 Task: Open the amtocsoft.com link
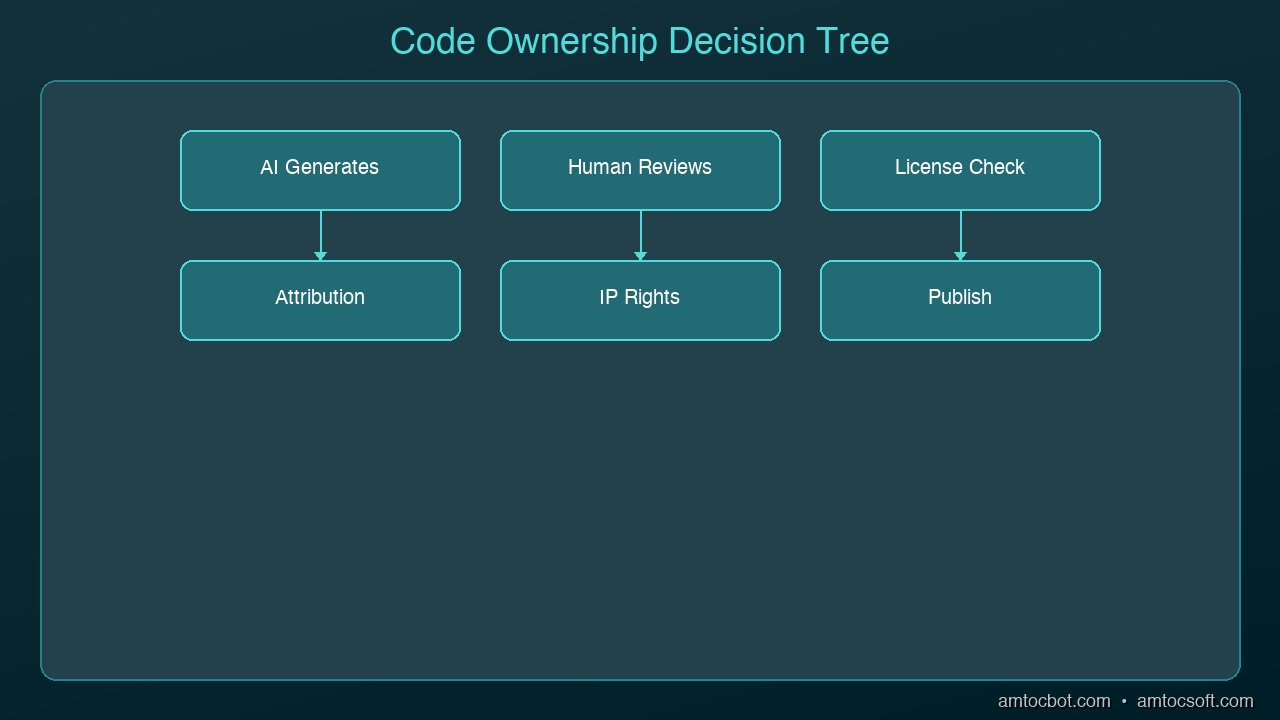pyautogui.click(x=1195, y=701)
